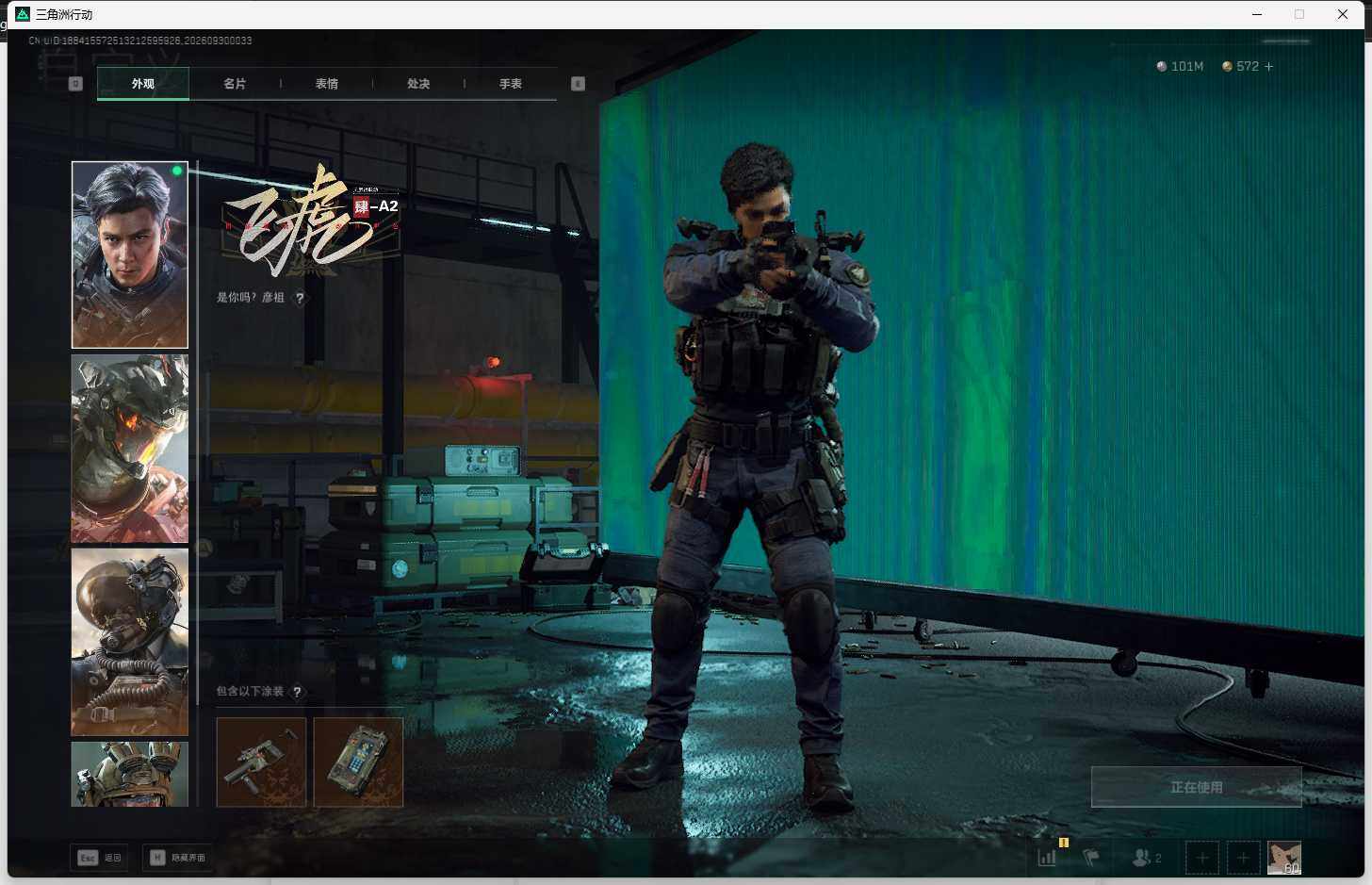Open the 手表 tab
Screen dimensions: 1372x885
[x=511, y=84]
